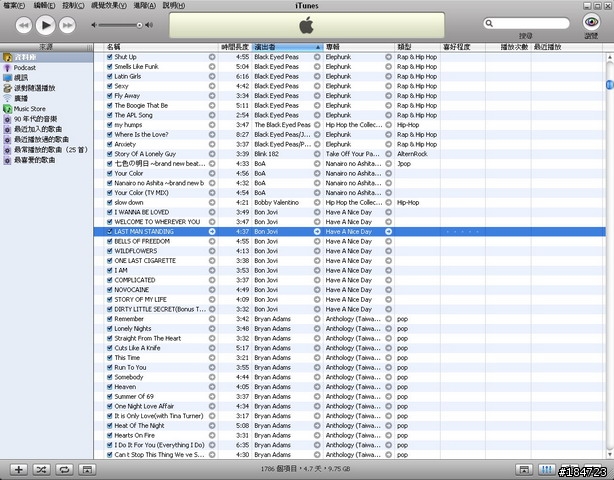
Task: Click arrow next to artist Bobby Valentino
Action: [317, 202]
